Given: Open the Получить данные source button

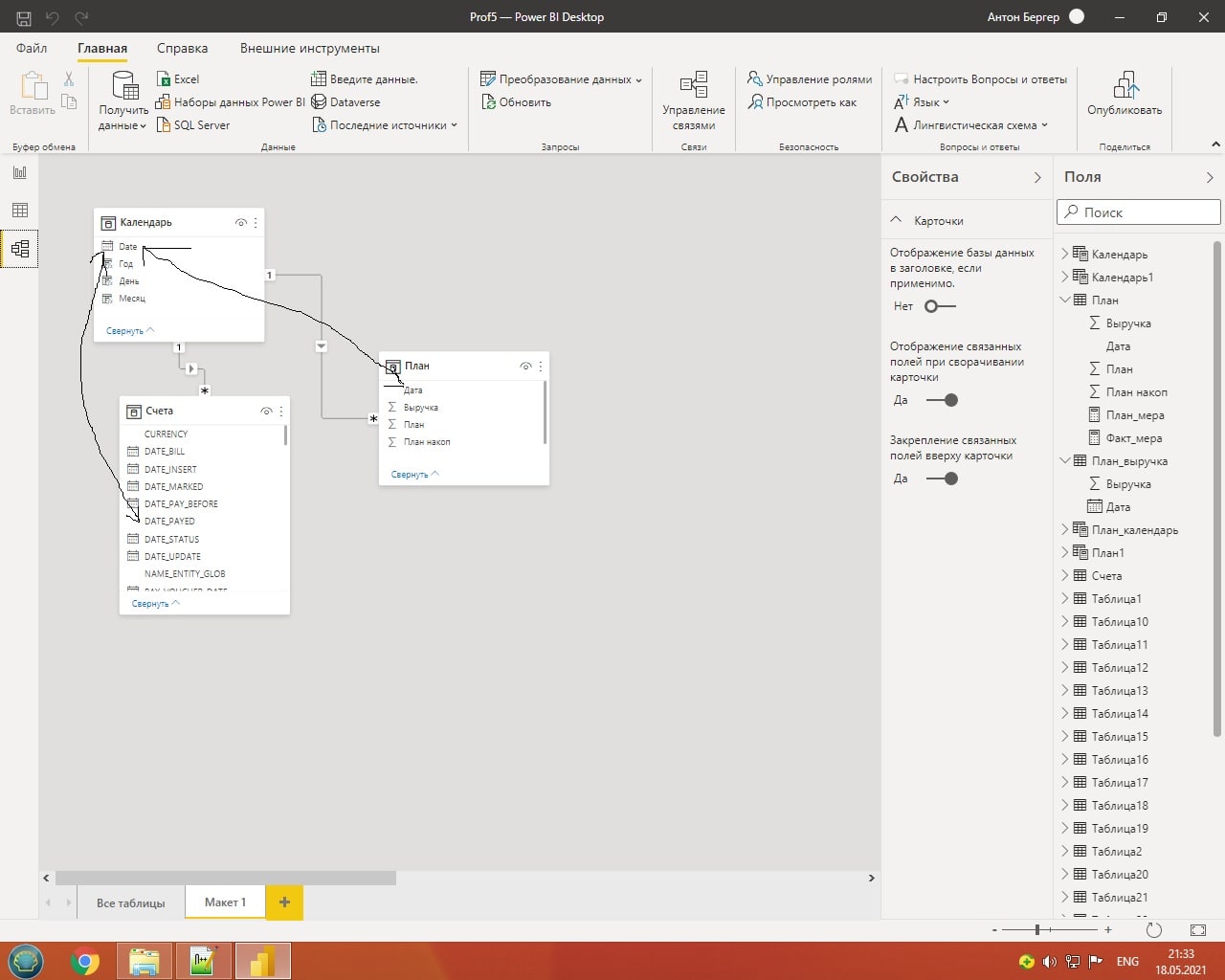Looking at the screenshot, I should point(123,100).
